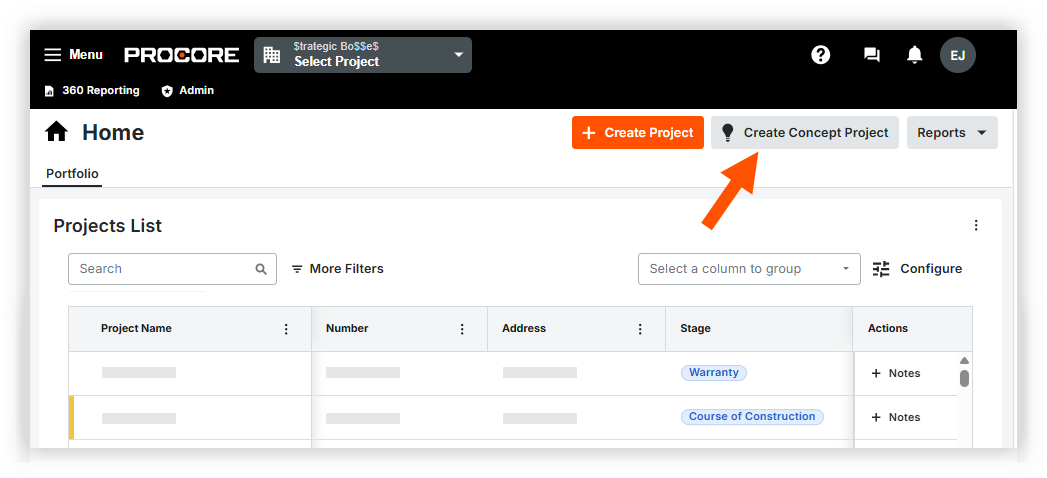This screenshot has height=478, width=1047.
Task: Open the Admin tool
Action: (188, 90)
